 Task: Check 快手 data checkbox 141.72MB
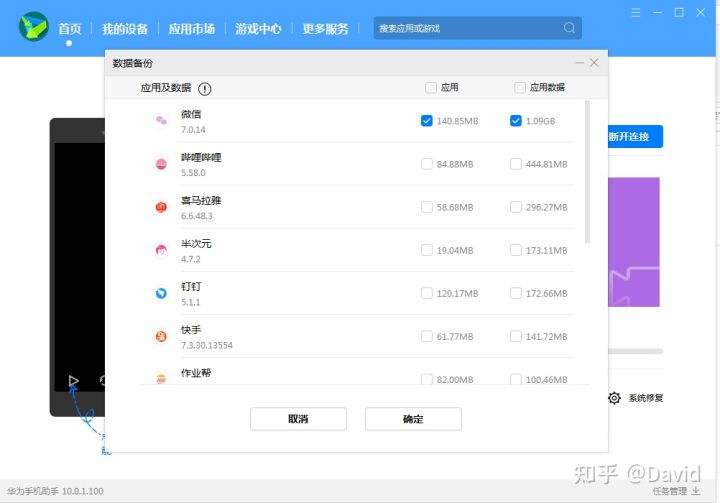click(516, 336)
